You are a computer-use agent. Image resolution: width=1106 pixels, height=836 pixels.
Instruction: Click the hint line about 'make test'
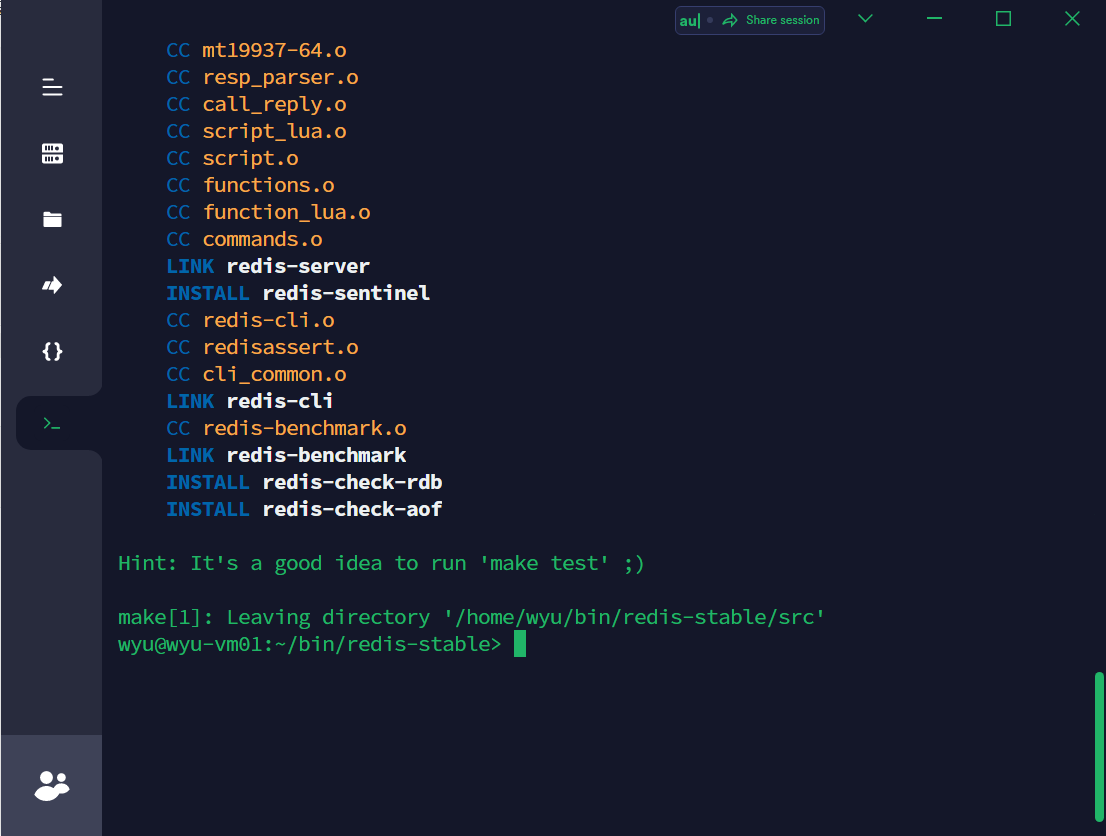pos(381,563)
